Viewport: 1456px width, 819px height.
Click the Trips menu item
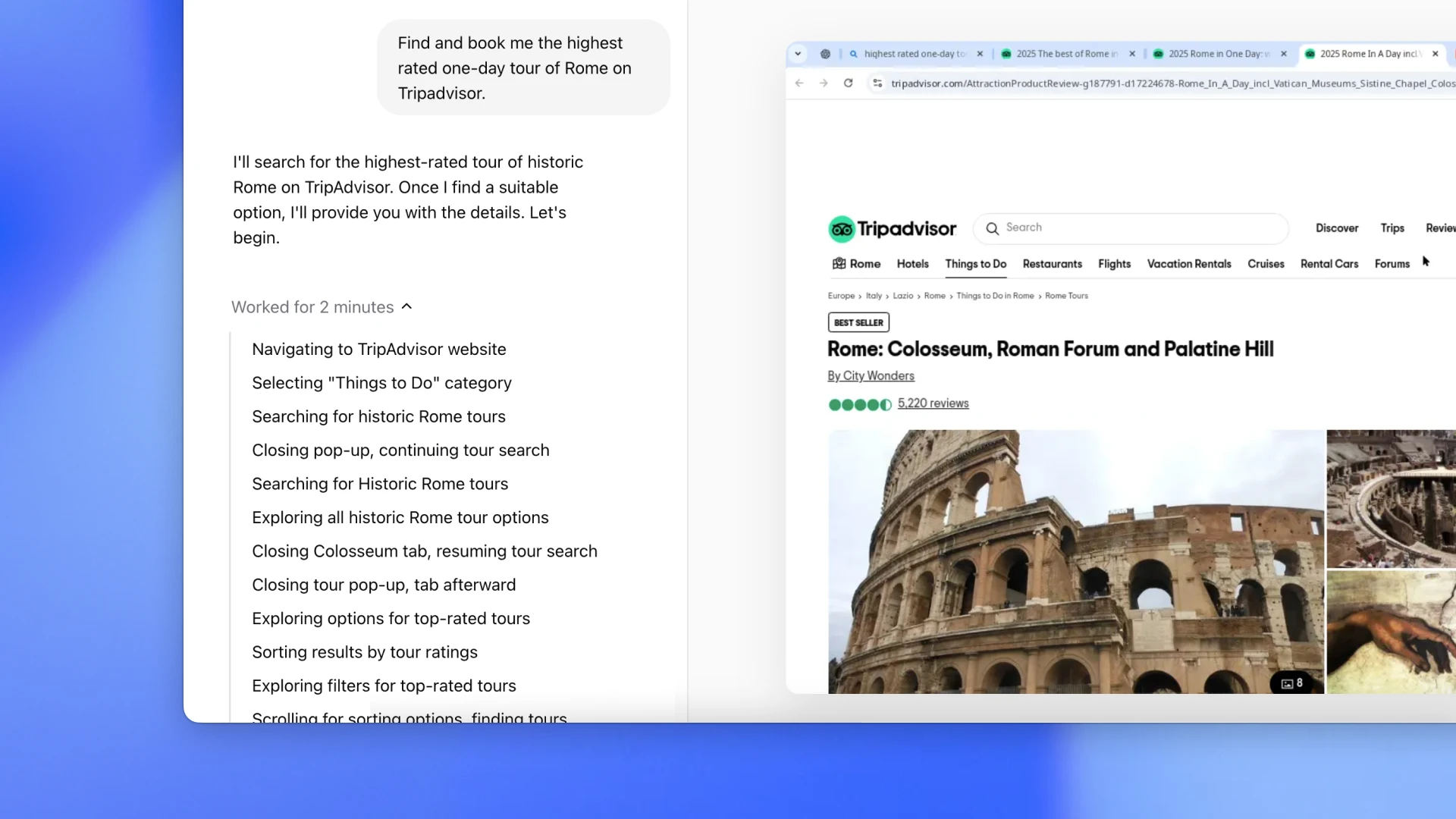(1393, 228)
